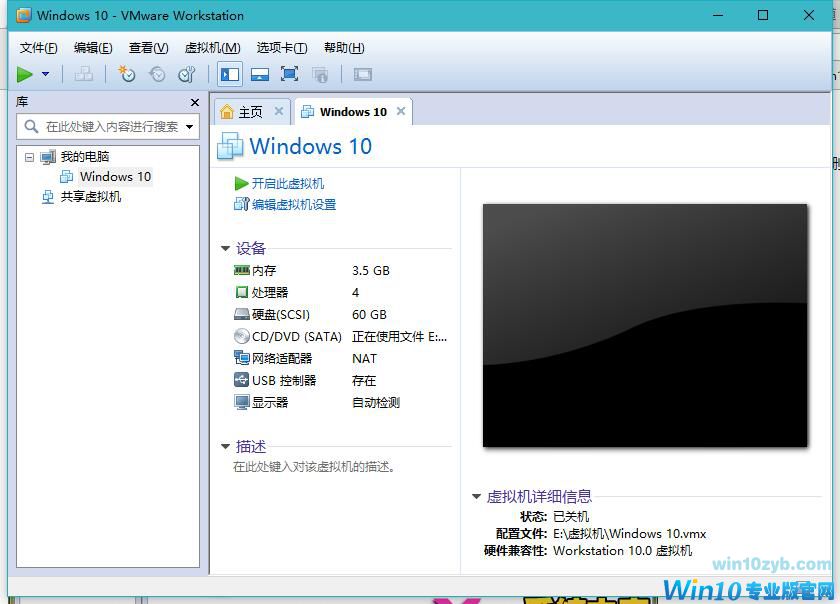Open the 虚拟机(M) menu
Screen dimensions: 840x604
click(212, 47)
